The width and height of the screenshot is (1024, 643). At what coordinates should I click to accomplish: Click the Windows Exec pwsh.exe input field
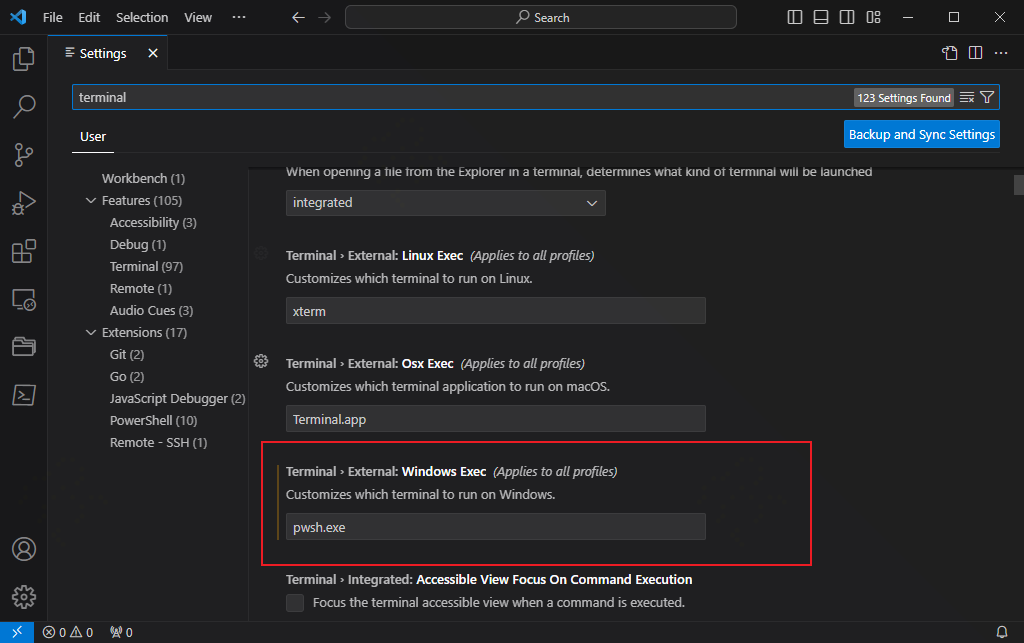pos(496,527)
